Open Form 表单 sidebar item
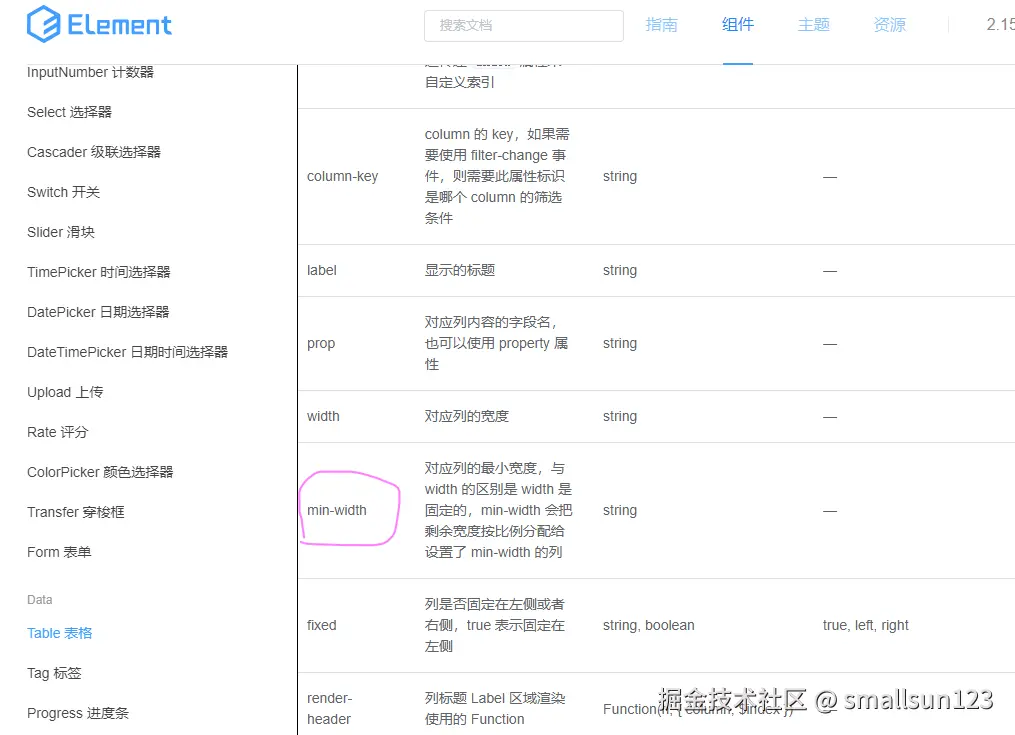This screenshot has width=1015, height=735. (59, 552)
